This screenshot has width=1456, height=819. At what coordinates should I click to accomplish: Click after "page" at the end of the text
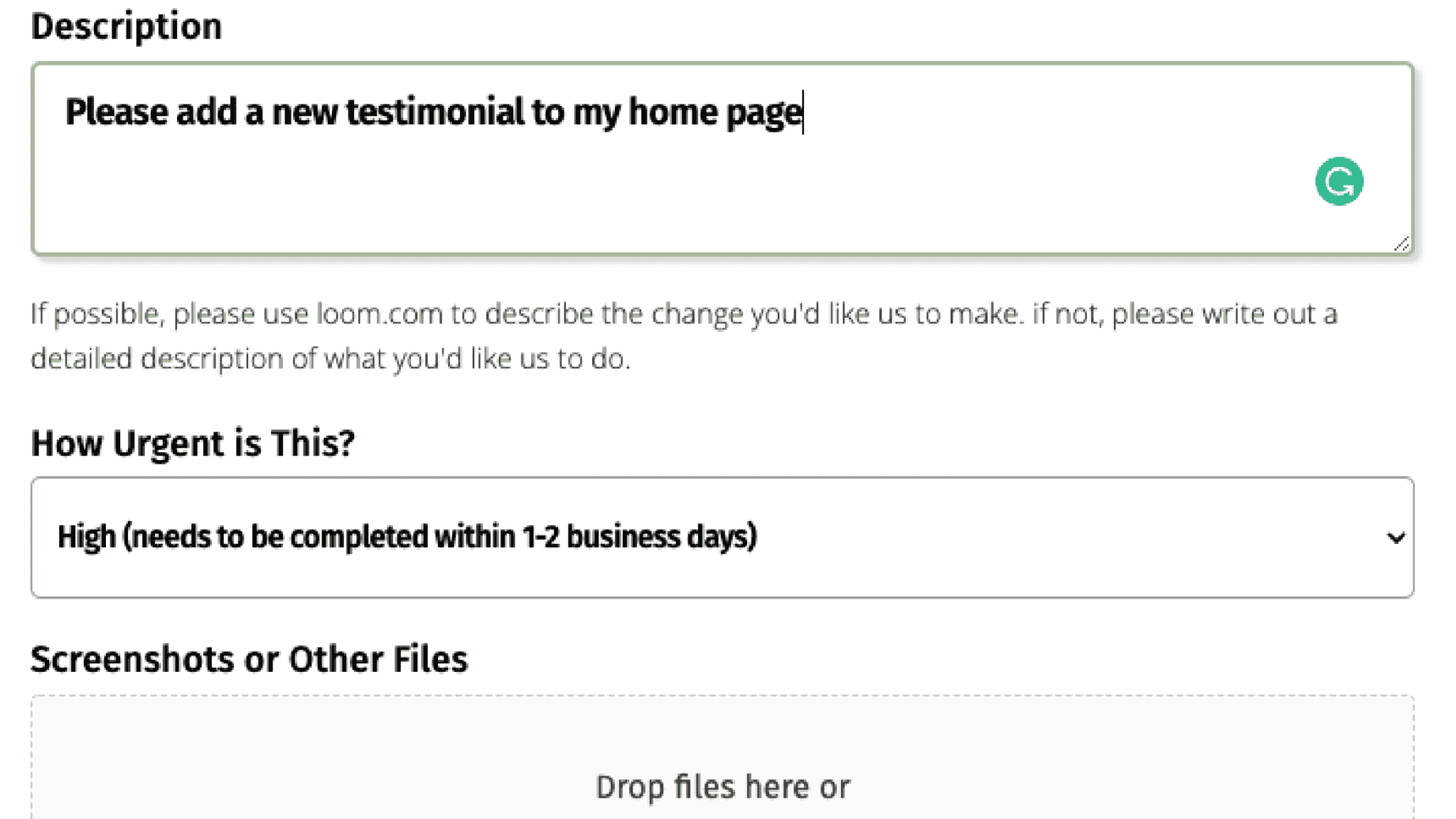[x=803, y=112]
